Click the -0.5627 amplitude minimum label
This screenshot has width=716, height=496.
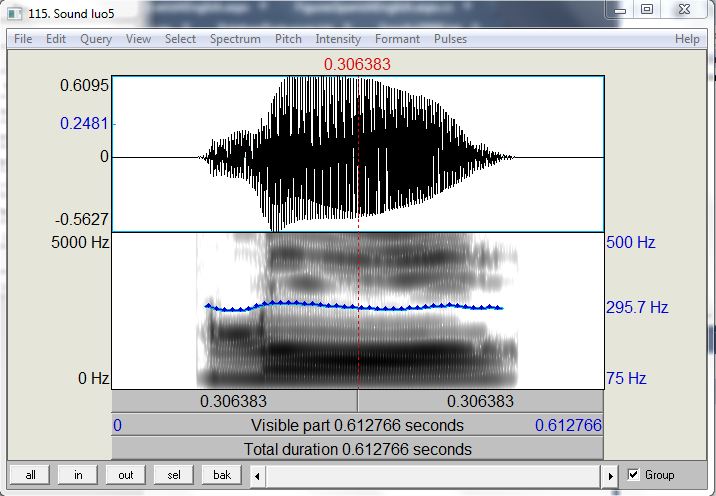(x=82, y=219)
